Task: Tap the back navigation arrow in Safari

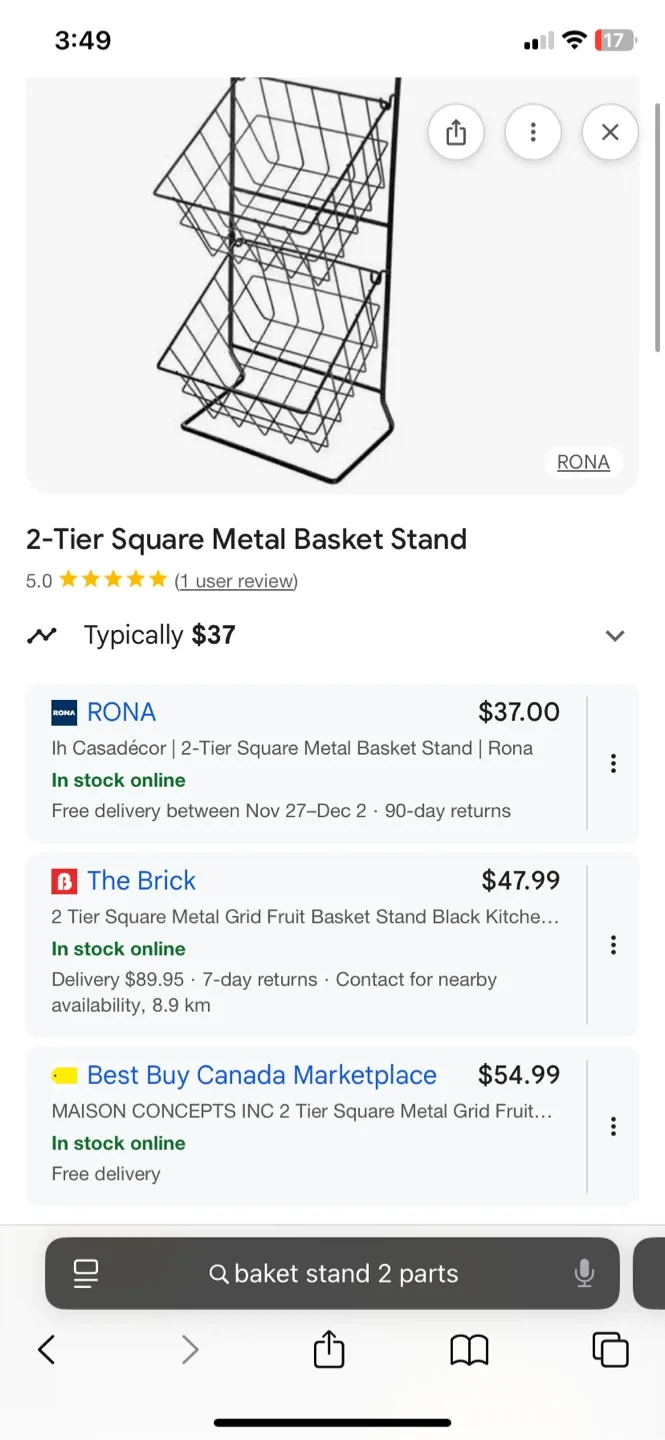Action: click(x=46, y=1349)
